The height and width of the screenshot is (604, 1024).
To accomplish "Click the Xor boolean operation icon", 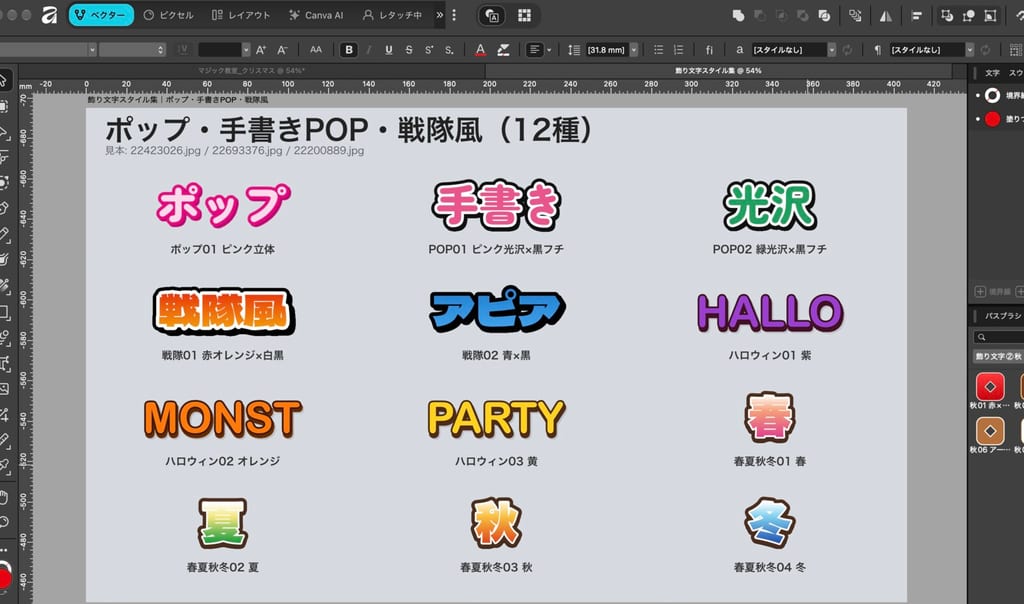I will [803, 16].
